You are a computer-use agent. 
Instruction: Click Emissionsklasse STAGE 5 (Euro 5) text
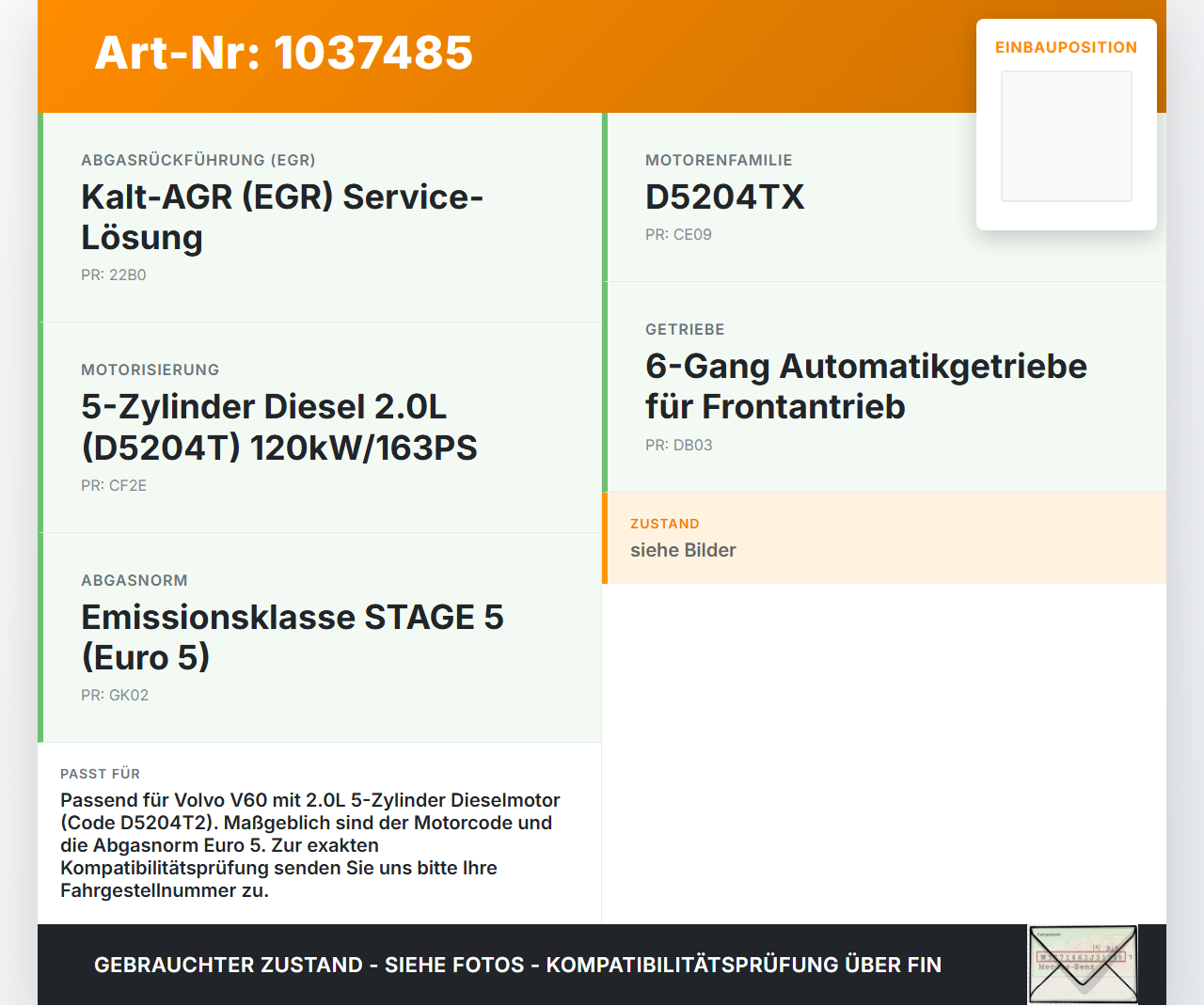click(x=293, y=637)
